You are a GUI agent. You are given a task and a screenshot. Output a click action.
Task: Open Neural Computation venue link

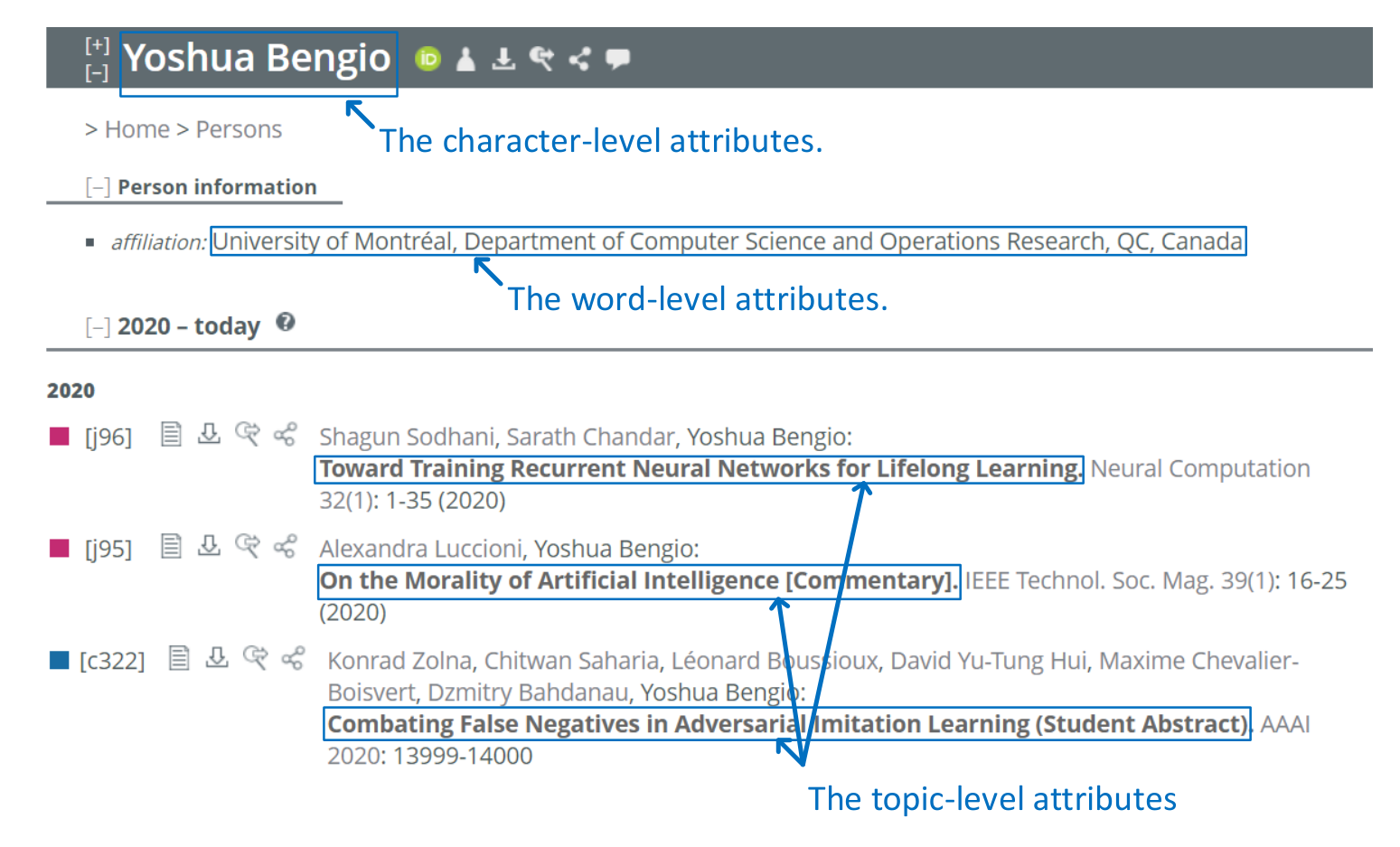coord(1200,469)
